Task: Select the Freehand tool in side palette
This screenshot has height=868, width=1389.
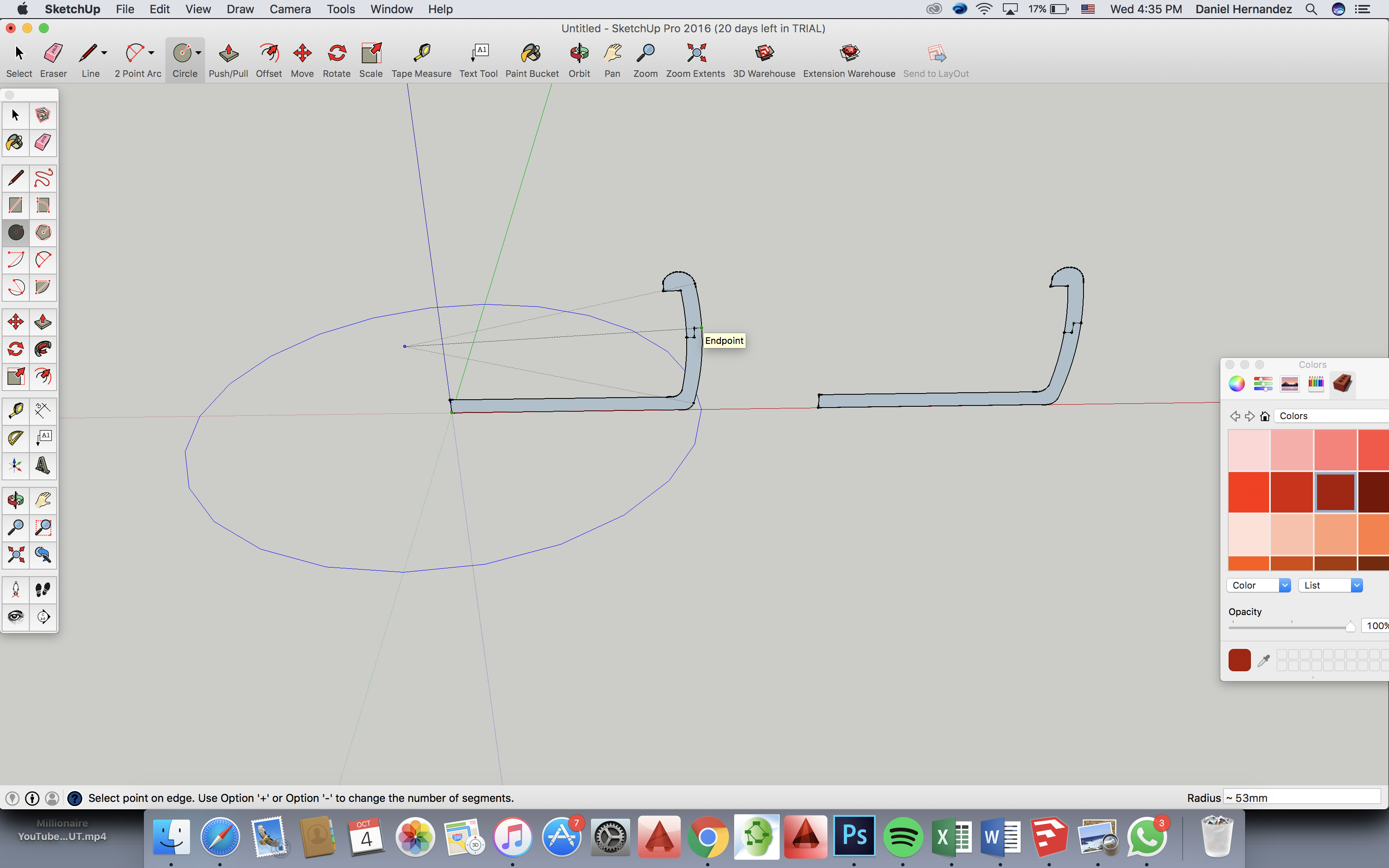Action: point(43,178)
